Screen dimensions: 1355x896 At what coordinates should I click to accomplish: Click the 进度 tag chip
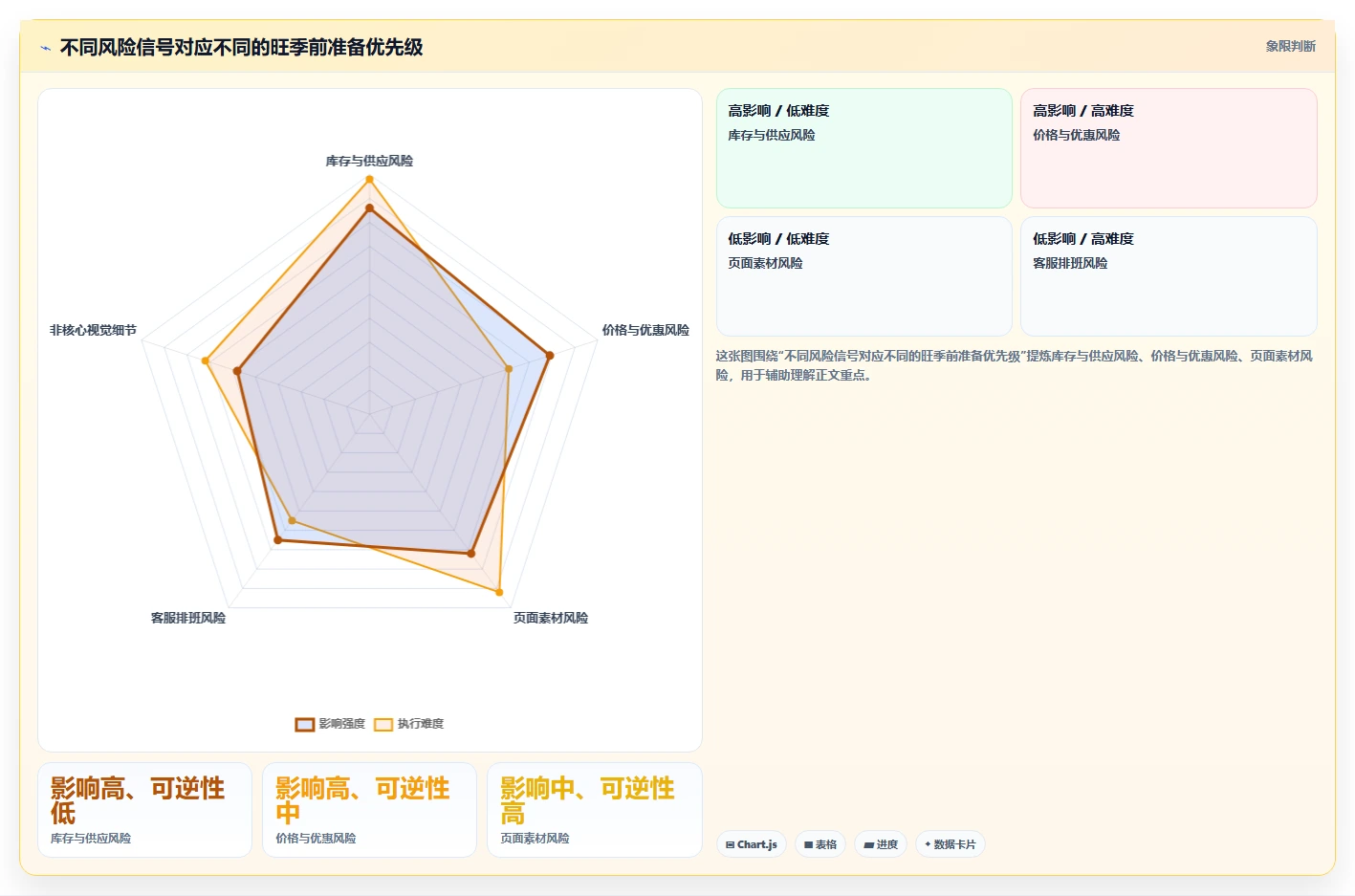point(881,844)
